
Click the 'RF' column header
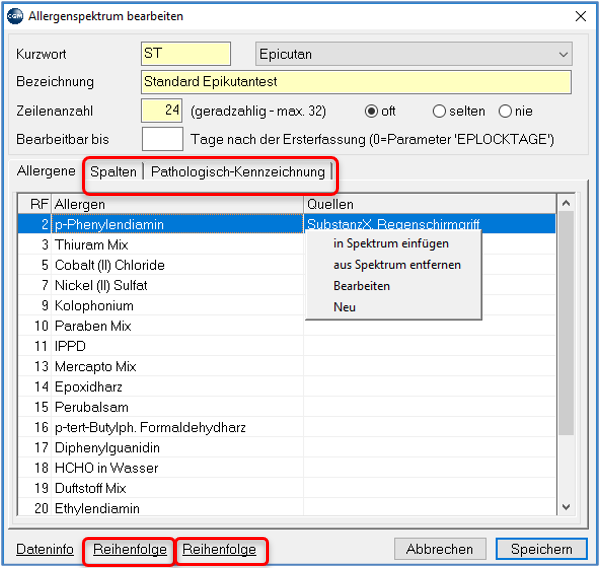[35, 204]
